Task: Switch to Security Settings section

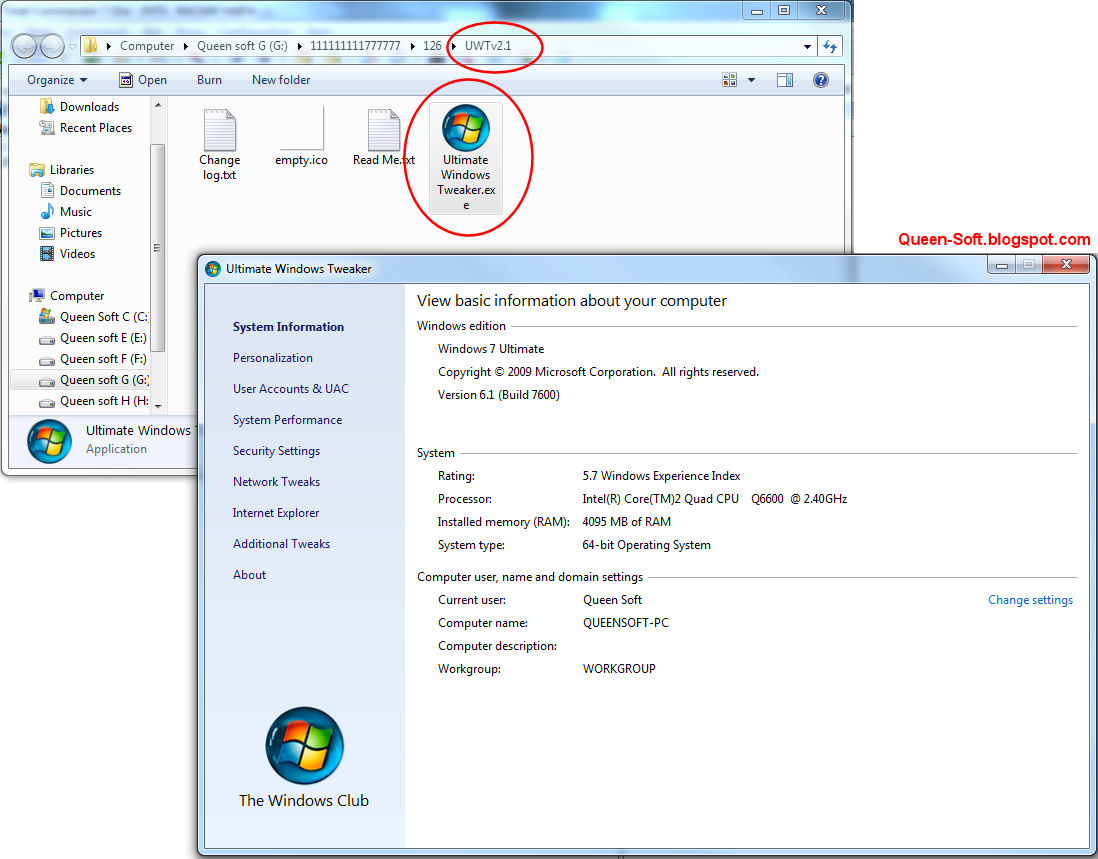Action: [277, 451]
